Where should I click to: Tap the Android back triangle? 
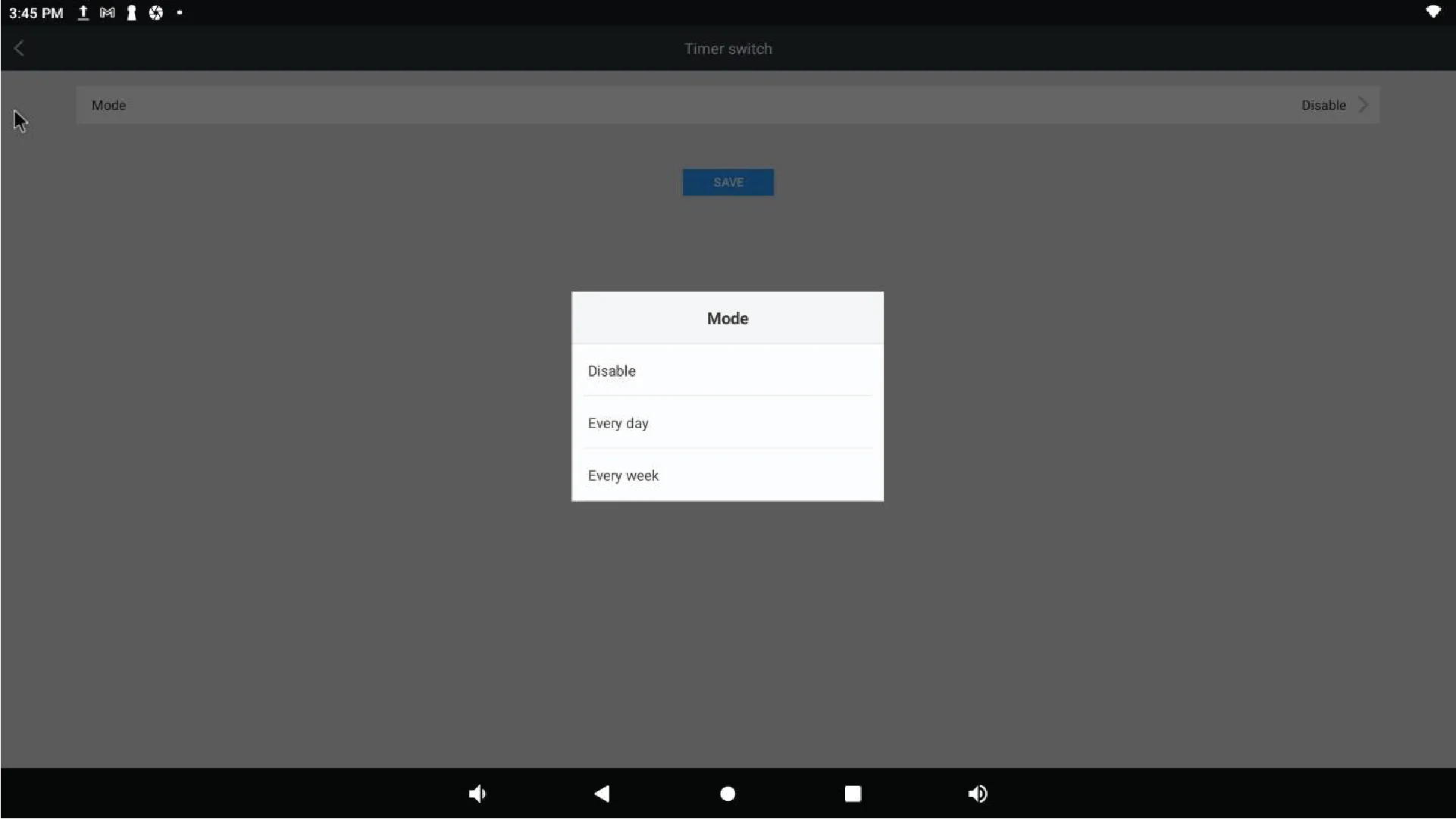pos(603,793)
